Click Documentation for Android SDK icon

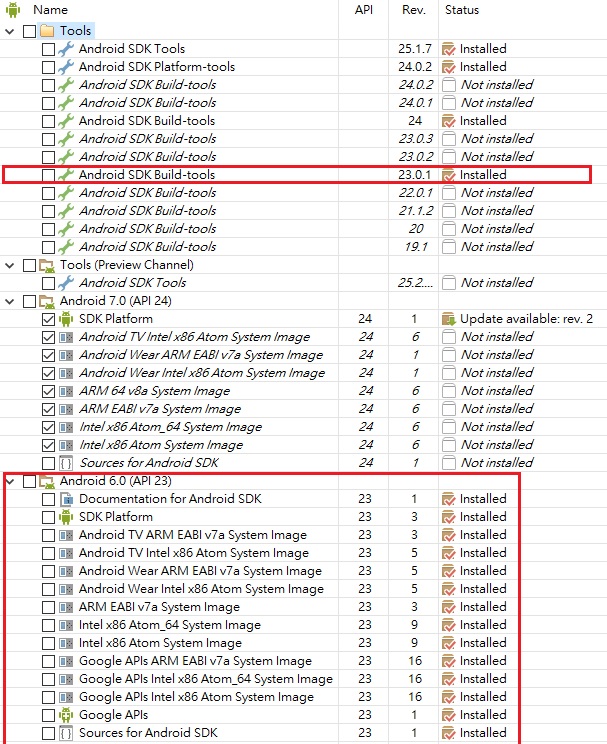point(66,499)
